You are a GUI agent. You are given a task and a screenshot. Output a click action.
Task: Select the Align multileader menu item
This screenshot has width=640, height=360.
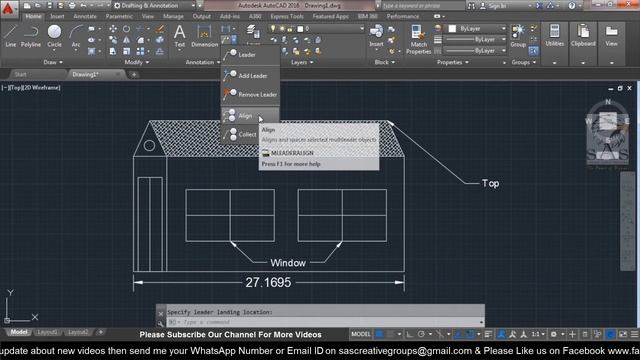click(x=250, y=116)
